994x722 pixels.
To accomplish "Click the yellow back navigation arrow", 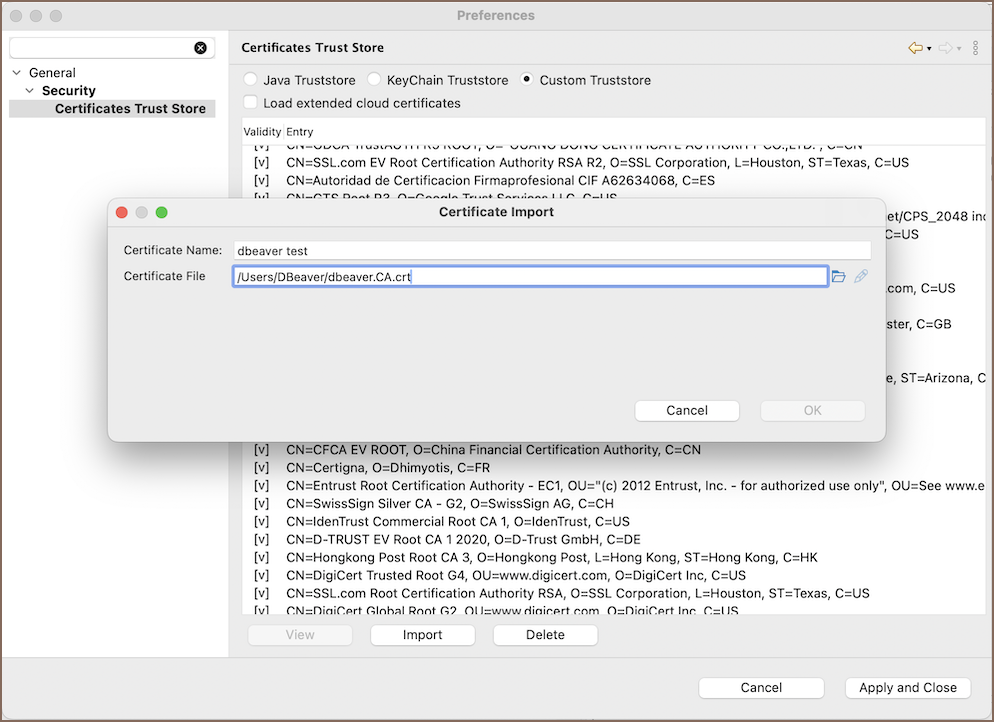I will (915, 48).
